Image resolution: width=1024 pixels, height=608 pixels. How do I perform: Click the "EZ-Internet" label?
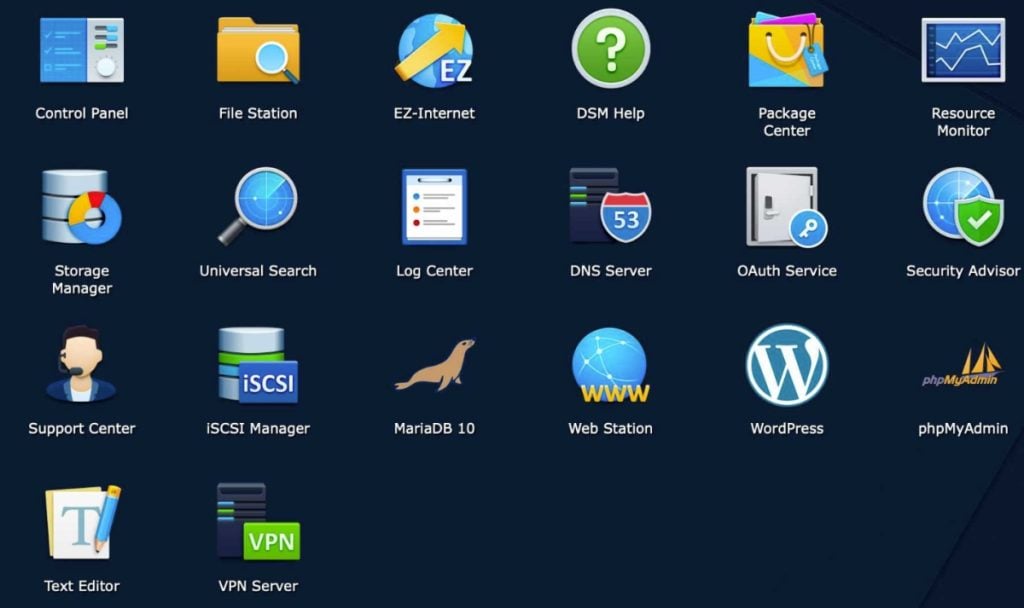pyautogui.click(x=434, y=113)
